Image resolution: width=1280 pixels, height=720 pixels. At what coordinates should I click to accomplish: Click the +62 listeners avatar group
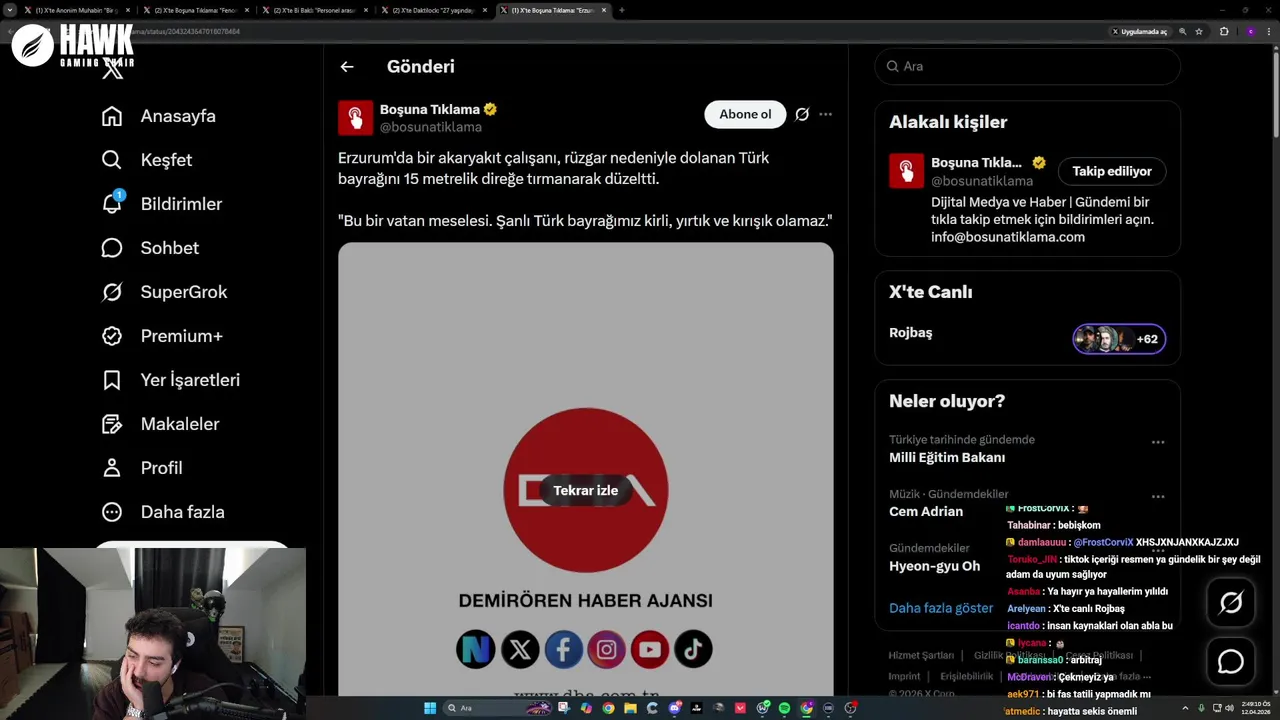pos(1119,339)
